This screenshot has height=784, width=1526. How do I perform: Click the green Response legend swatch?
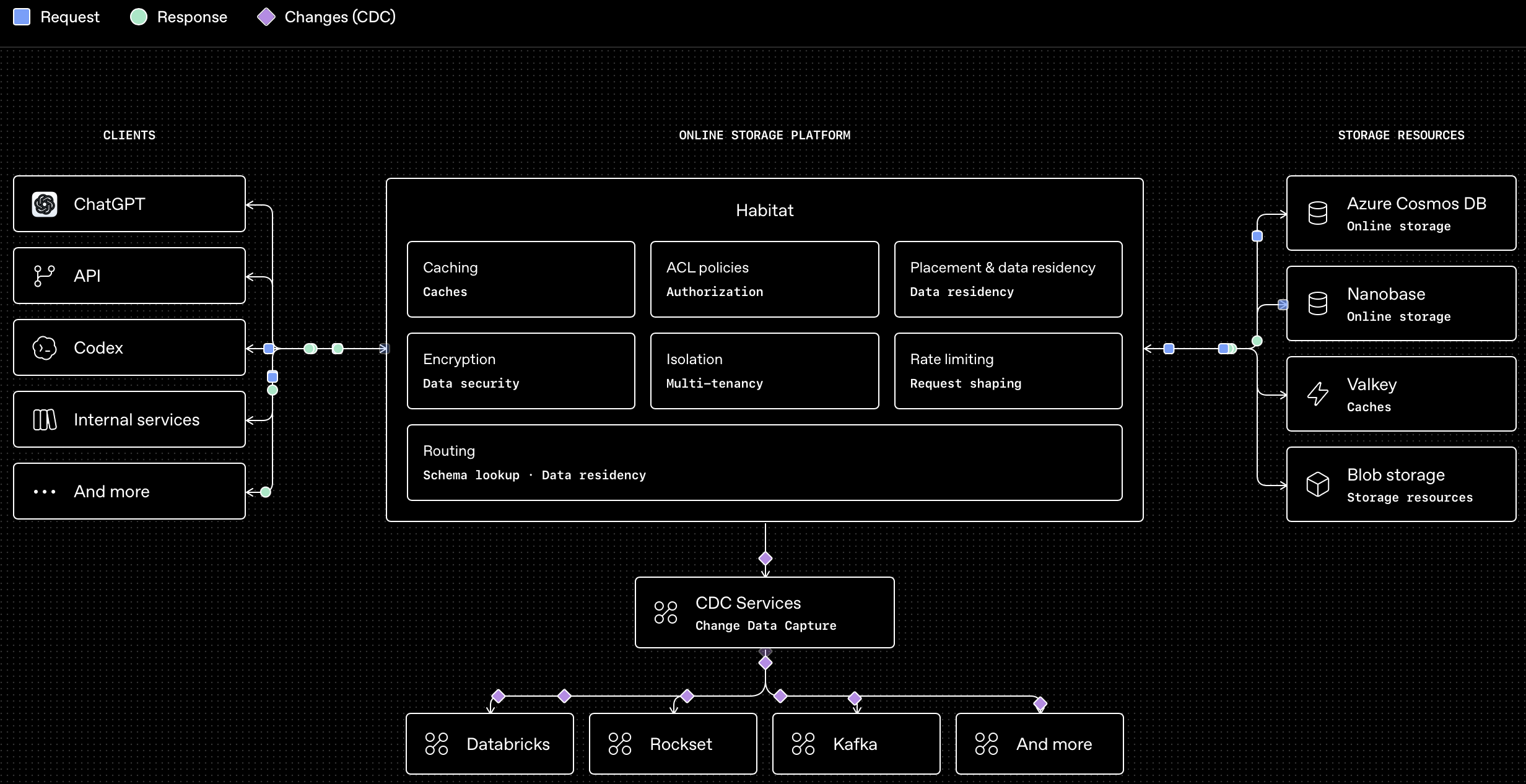(139, 17)
